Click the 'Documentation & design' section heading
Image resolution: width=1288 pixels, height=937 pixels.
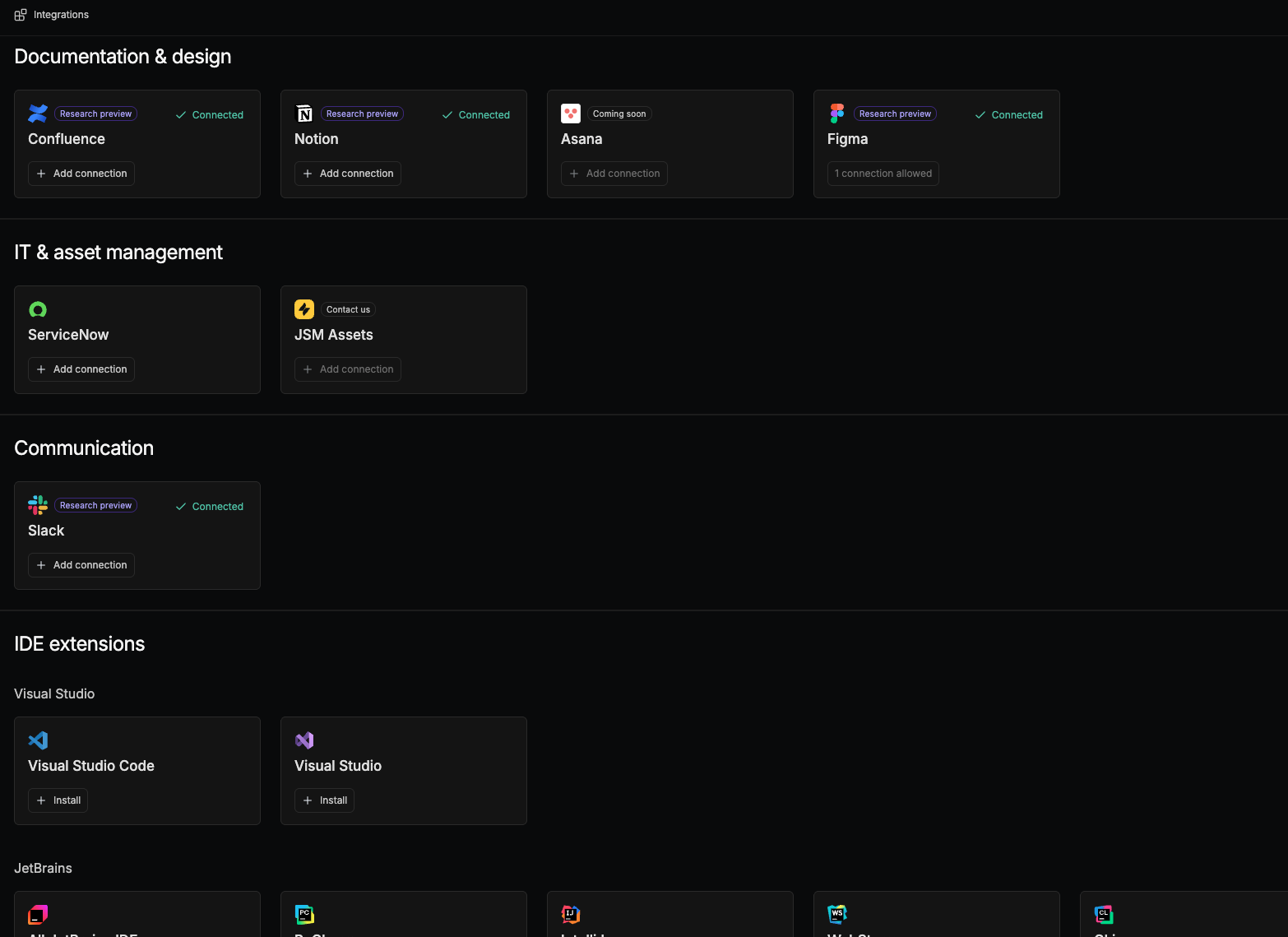[x=123, y=57]
